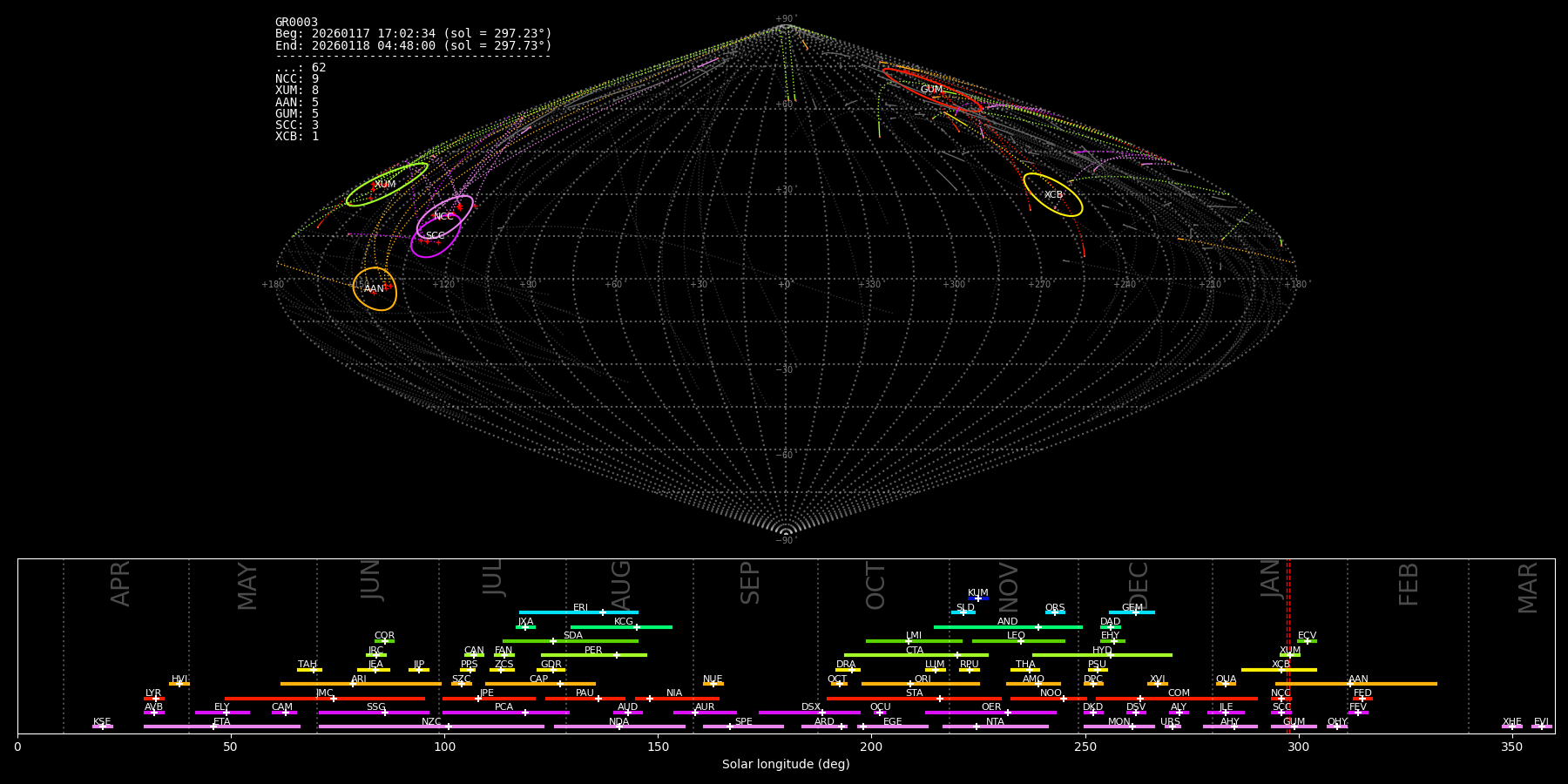Image resolution: width=1568 pixels, height=784 pixels.
Task: Click the -90° south pole label
Action: (785, 540)
